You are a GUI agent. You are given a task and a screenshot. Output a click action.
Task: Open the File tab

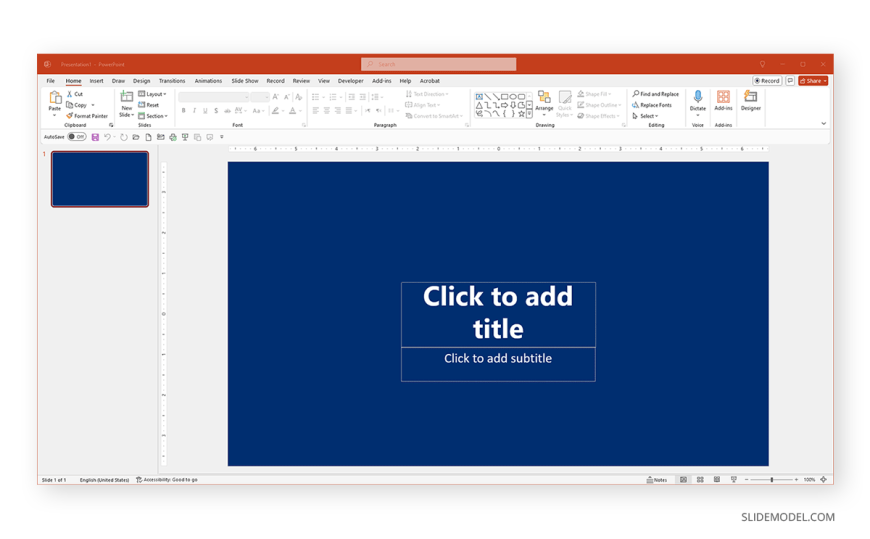click(x=50, y=81)
